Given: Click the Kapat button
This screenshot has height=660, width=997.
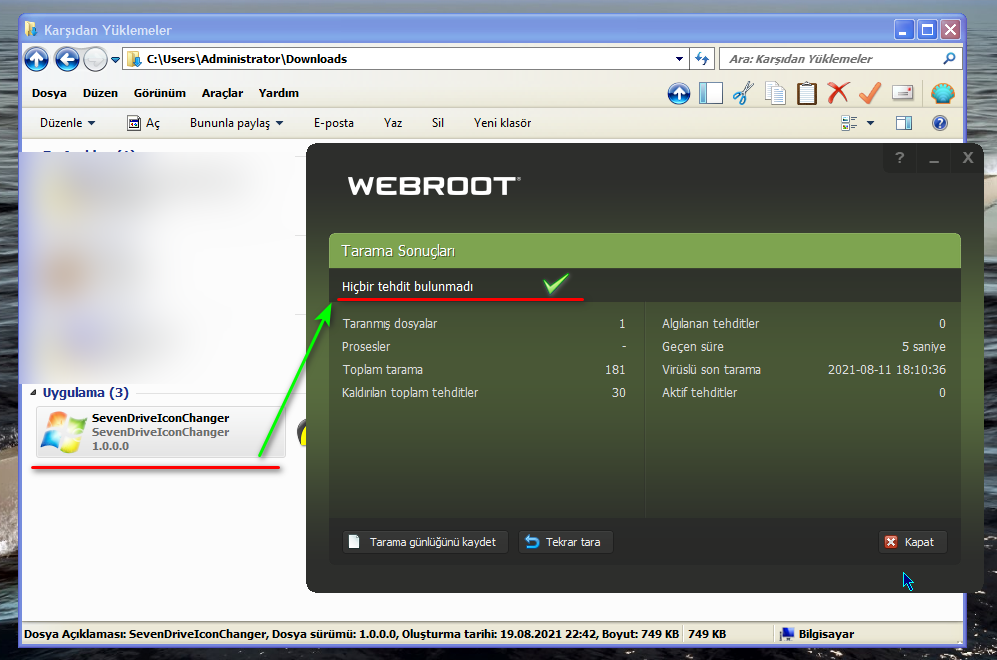Looking at the screenshot, I should tap(913, 542).
